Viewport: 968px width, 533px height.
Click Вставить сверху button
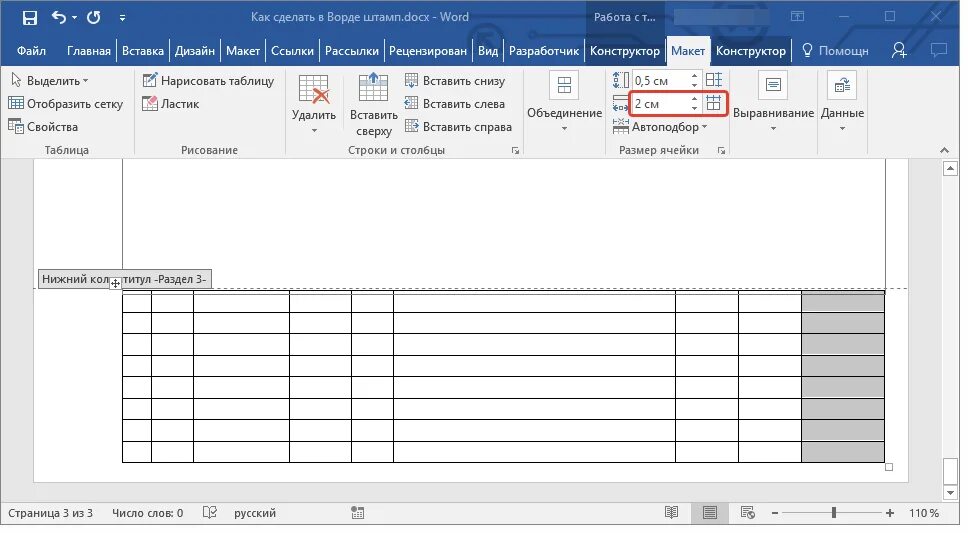pos(373,104)
